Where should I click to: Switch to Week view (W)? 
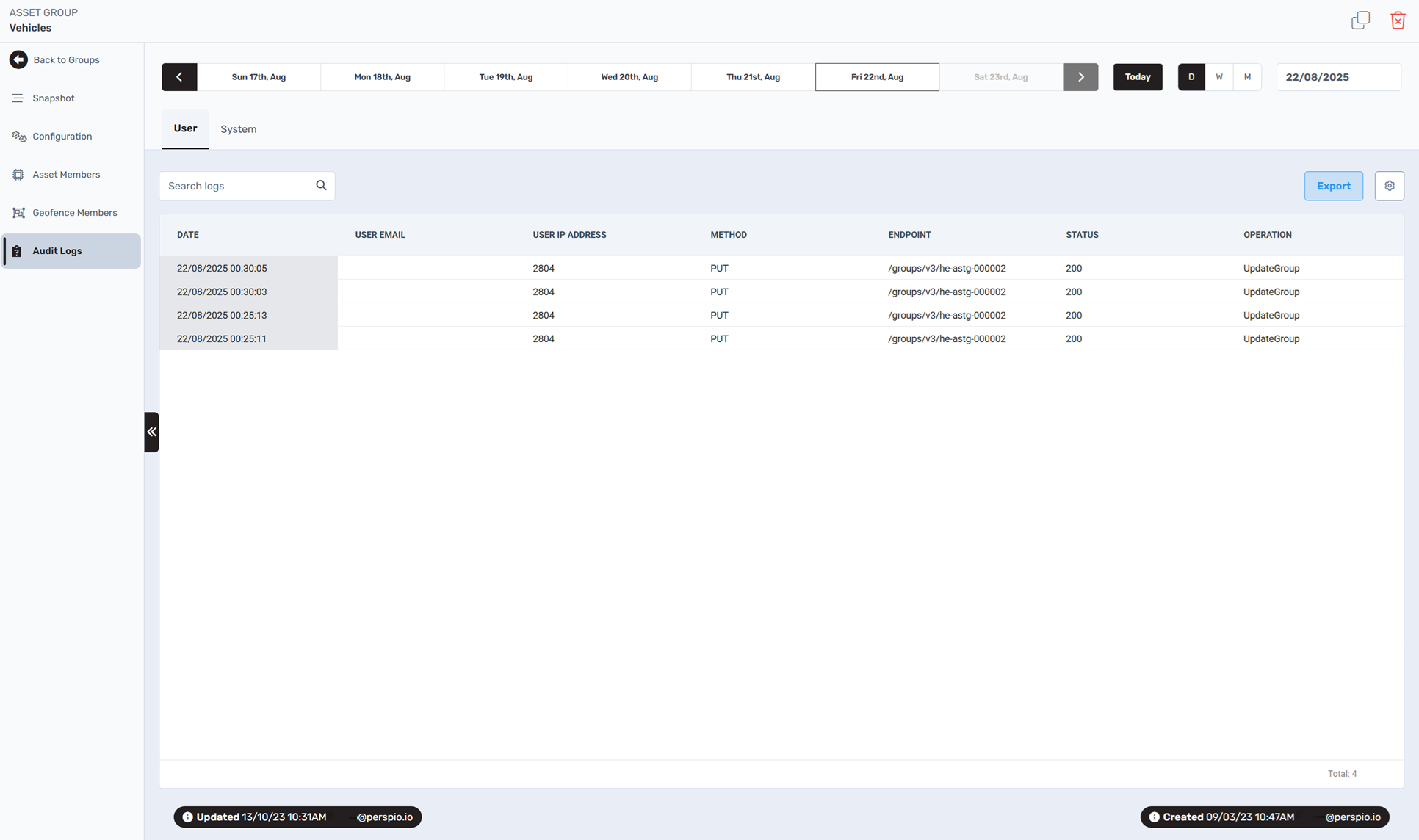1219,76
